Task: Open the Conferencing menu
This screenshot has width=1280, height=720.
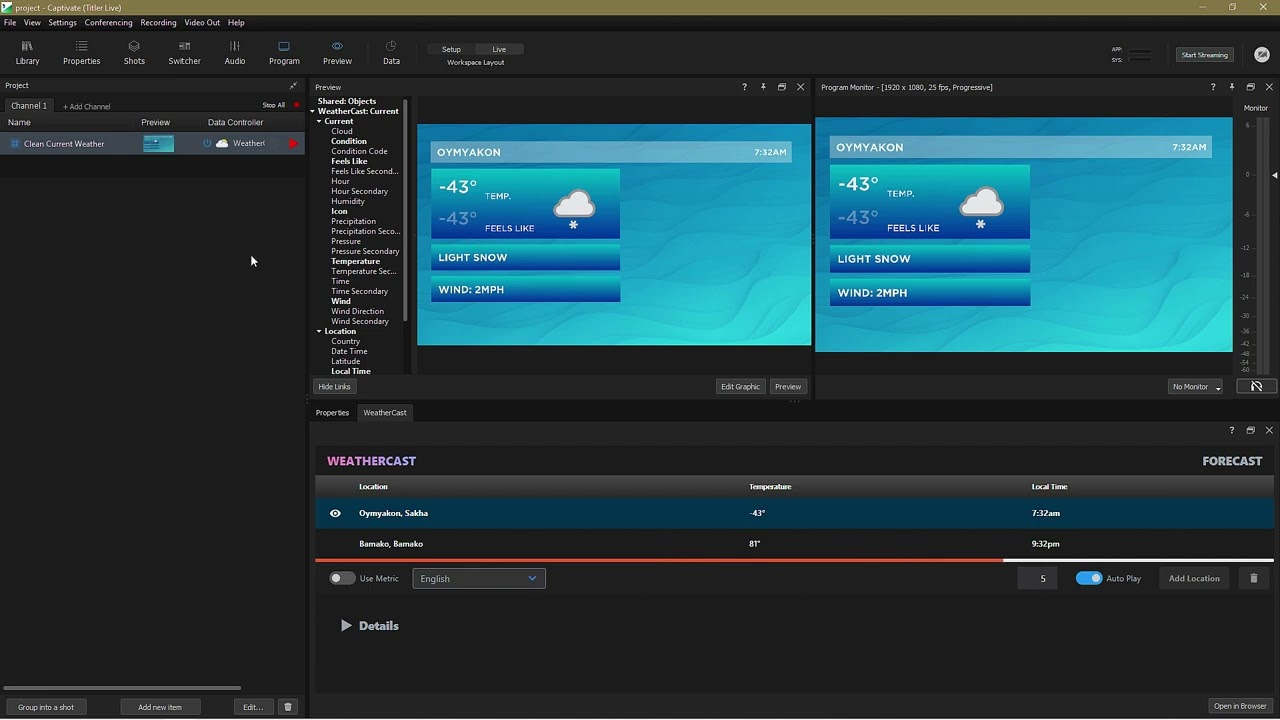Action: [x=108, y=22]
